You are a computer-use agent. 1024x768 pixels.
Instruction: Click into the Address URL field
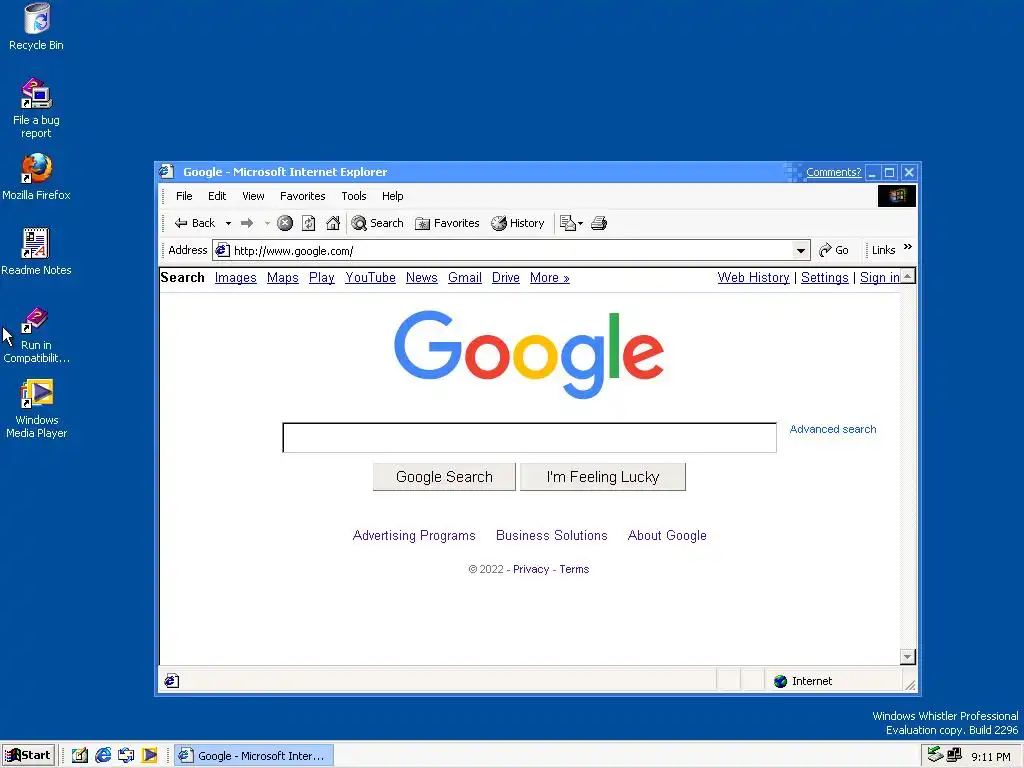(x=512, y=251)
